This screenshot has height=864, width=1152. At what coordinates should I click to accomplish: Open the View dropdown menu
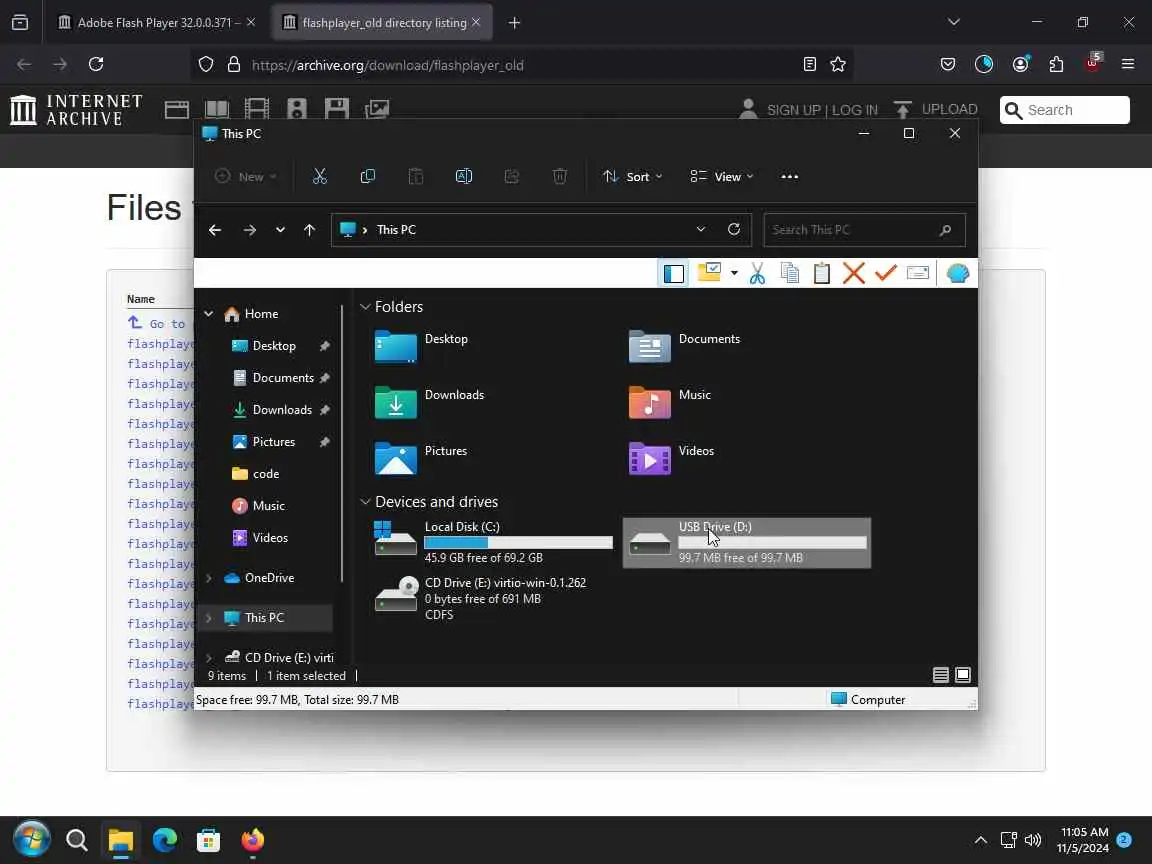click(x=721, y=176)
